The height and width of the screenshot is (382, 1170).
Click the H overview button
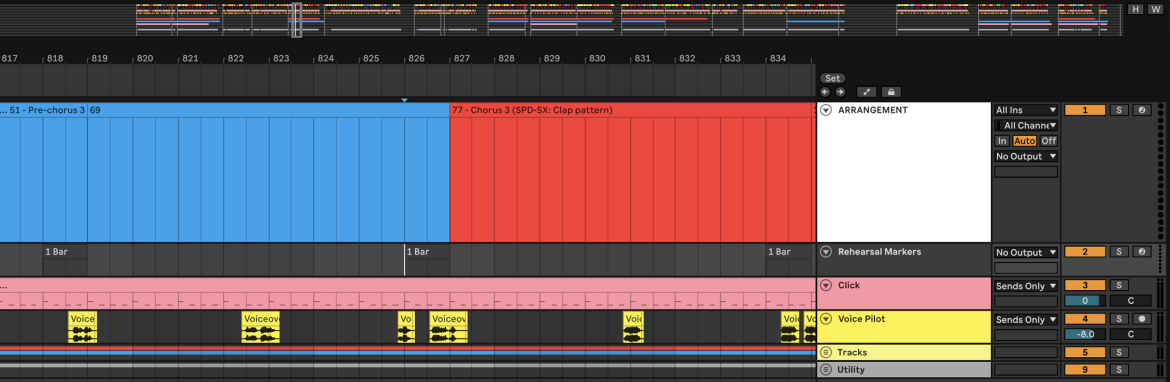1135,9
